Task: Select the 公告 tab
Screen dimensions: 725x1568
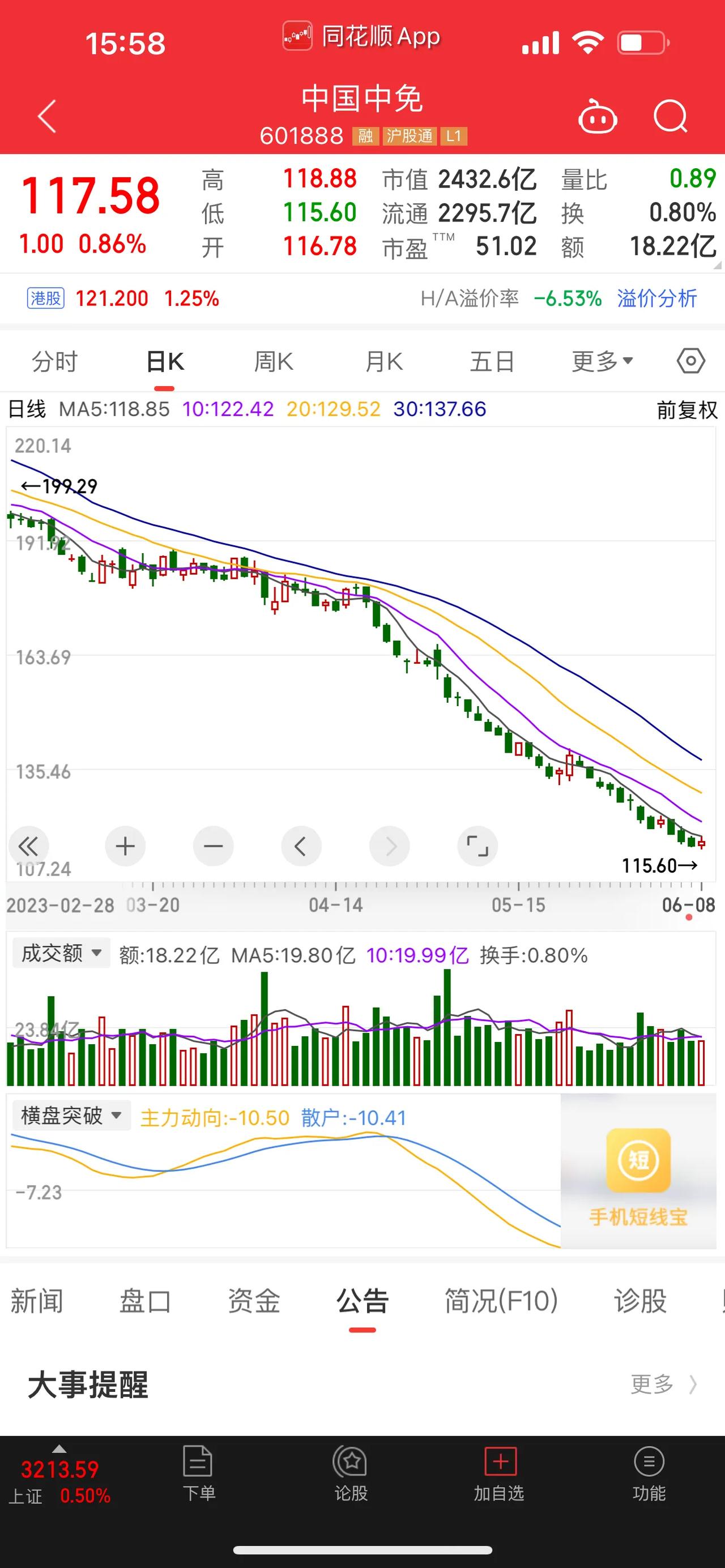Action: click(x=362, y=1301)
